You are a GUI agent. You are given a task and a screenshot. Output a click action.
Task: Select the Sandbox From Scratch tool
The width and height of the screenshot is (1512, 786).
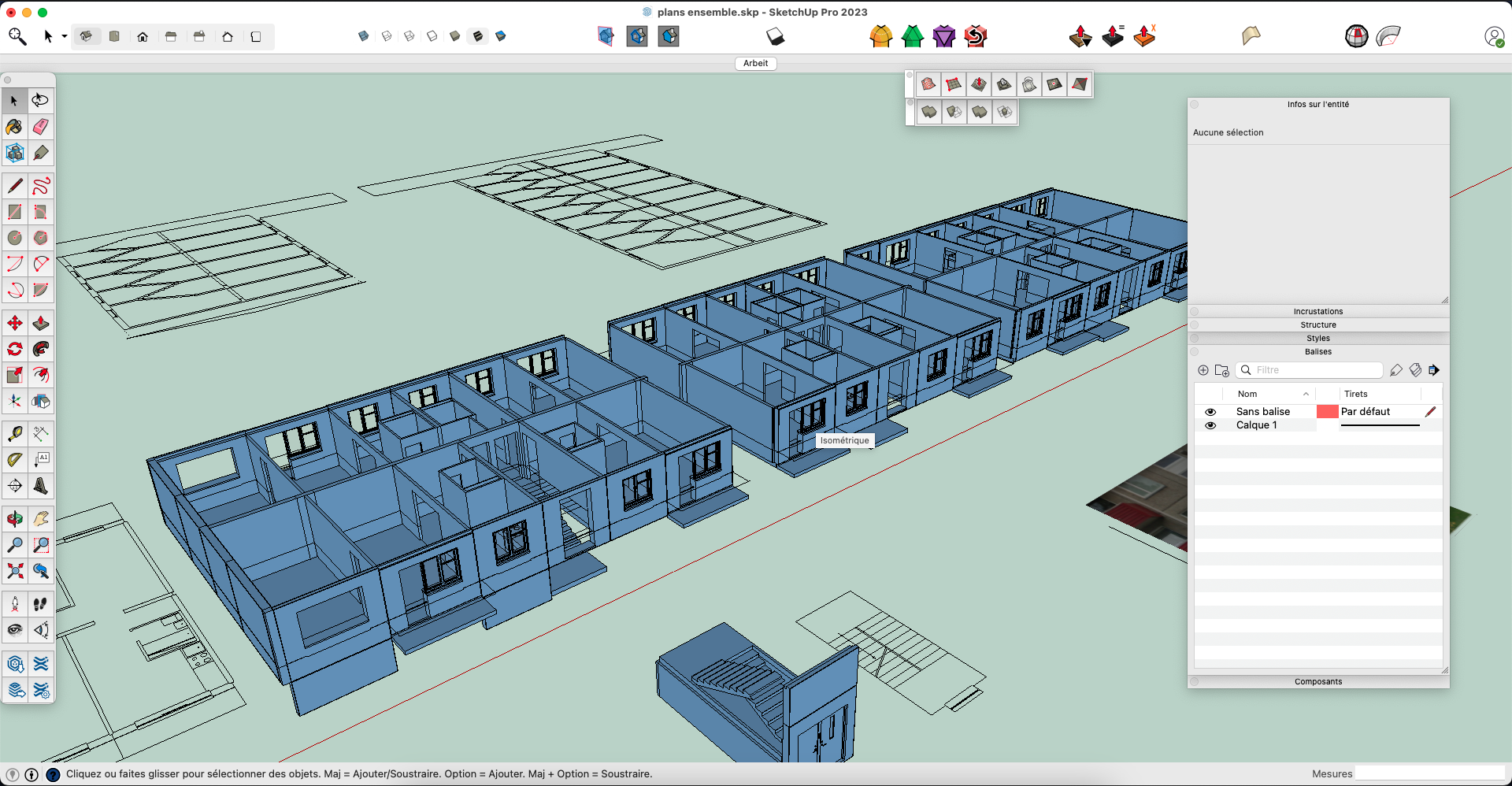[954, 84]
